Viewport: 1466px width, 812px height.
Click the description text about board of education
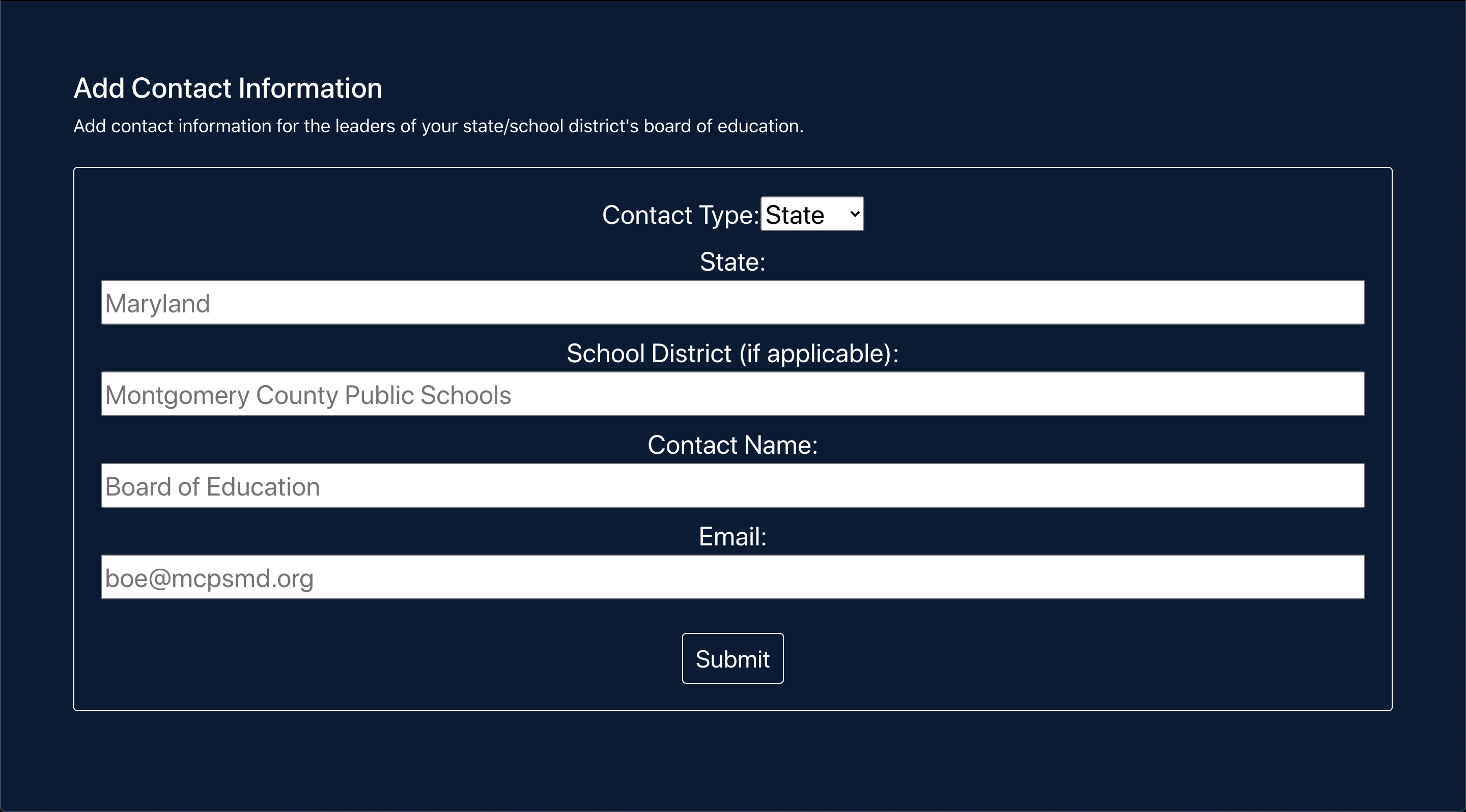[x=438, y=126]
